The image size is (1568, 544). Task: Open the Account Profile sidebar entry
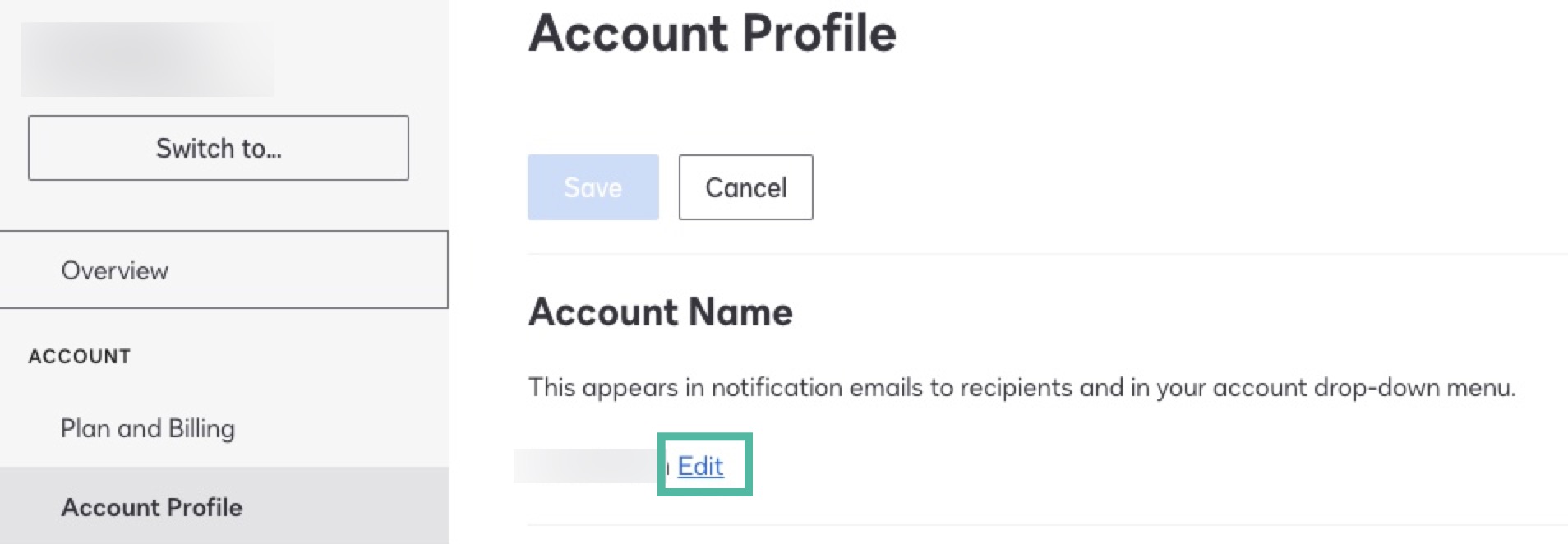click(x=152, y=507)
